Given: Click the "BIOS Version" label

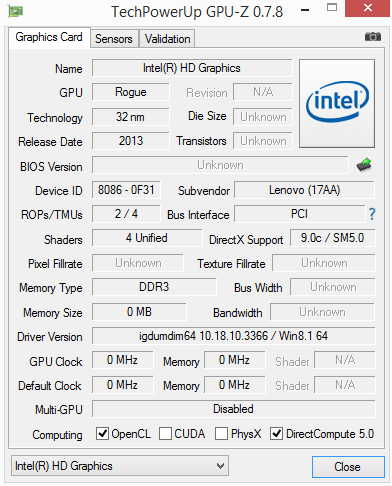Looking at the screenshot, I should [51, 167].
